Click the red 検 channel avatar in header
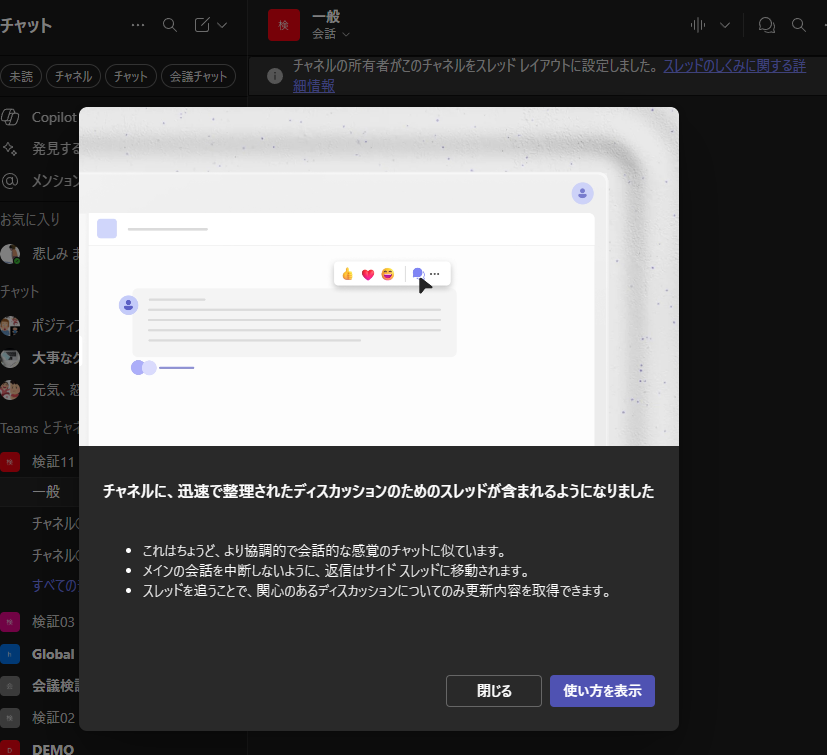The width and height of the screenshot is (827, 755). tap(284, 25)
